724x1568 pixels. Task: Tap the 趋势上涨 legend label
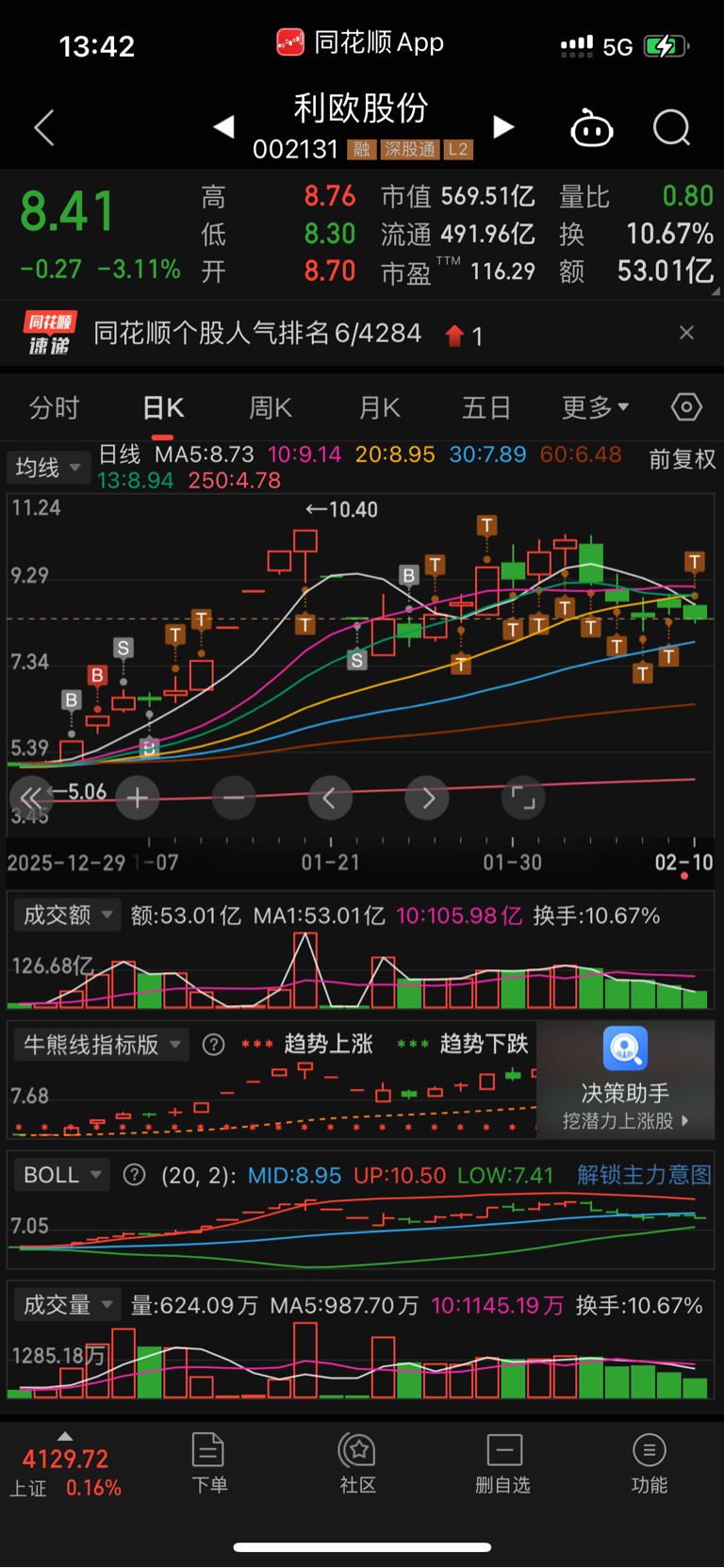(x=328, y=1044)
